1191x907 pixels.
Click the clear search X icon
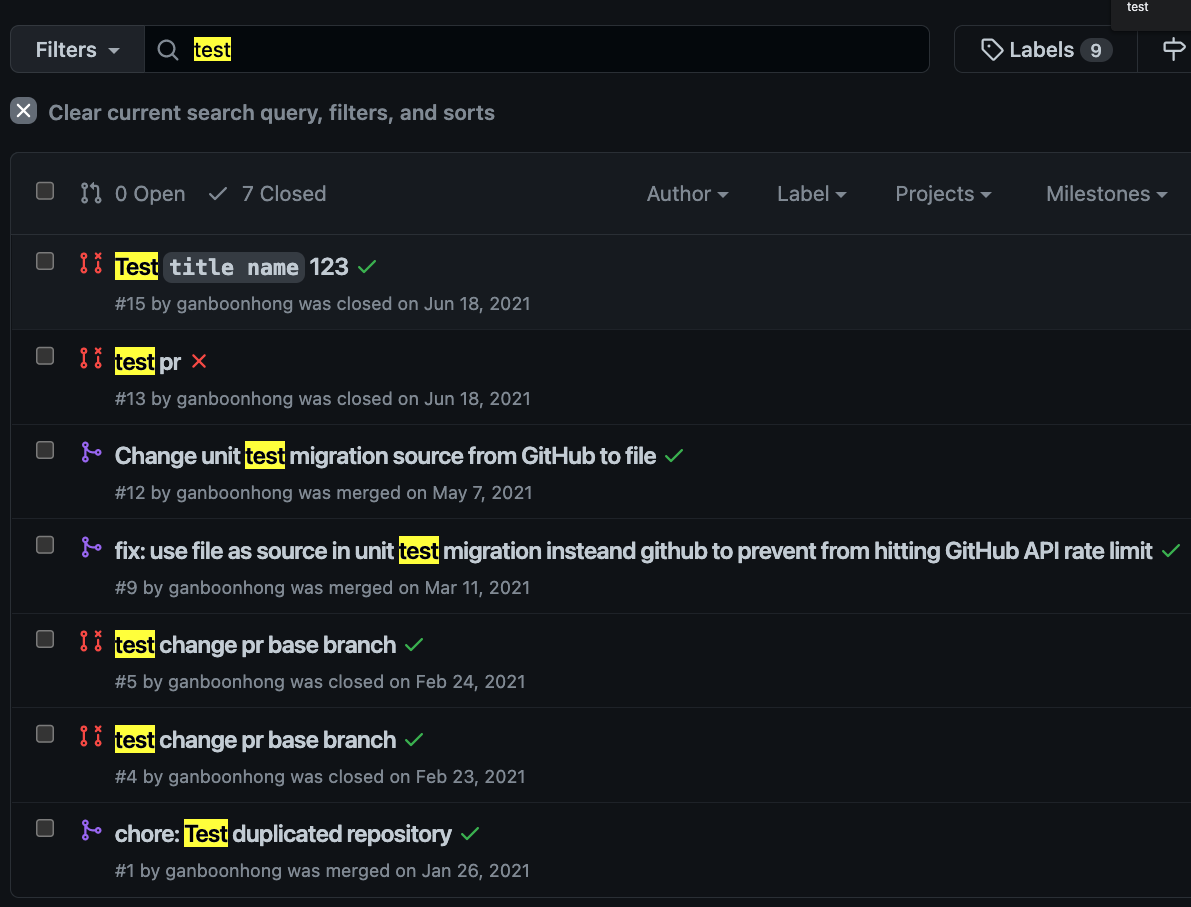pos(24,111)
